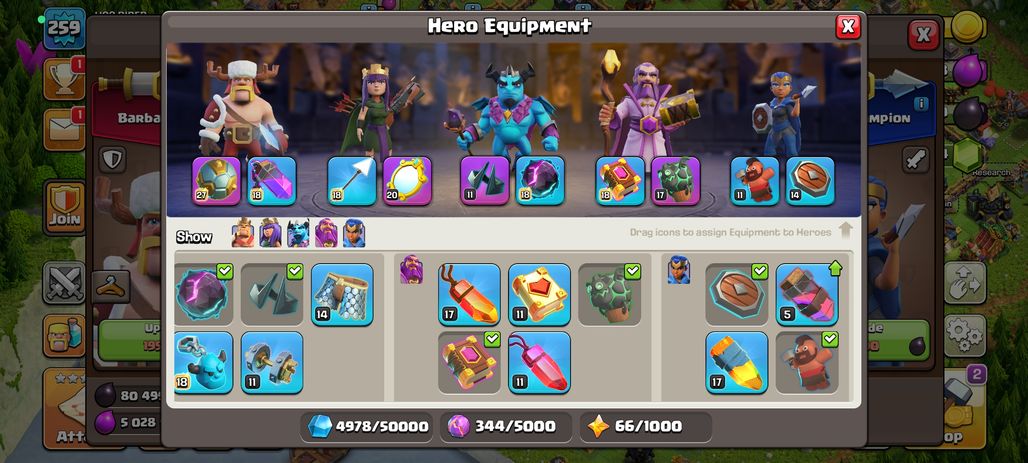Select the Healing Tome level 11 equipment
Screen dimensions: 1028x463
click(x=539, y=294)
